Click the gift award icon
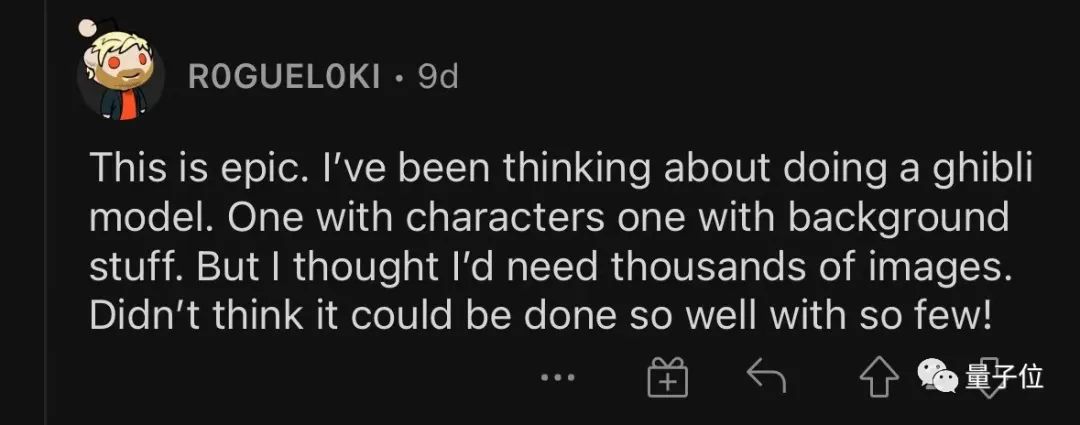The height and width of the screenshot is (425, 1080). [668, 377]
